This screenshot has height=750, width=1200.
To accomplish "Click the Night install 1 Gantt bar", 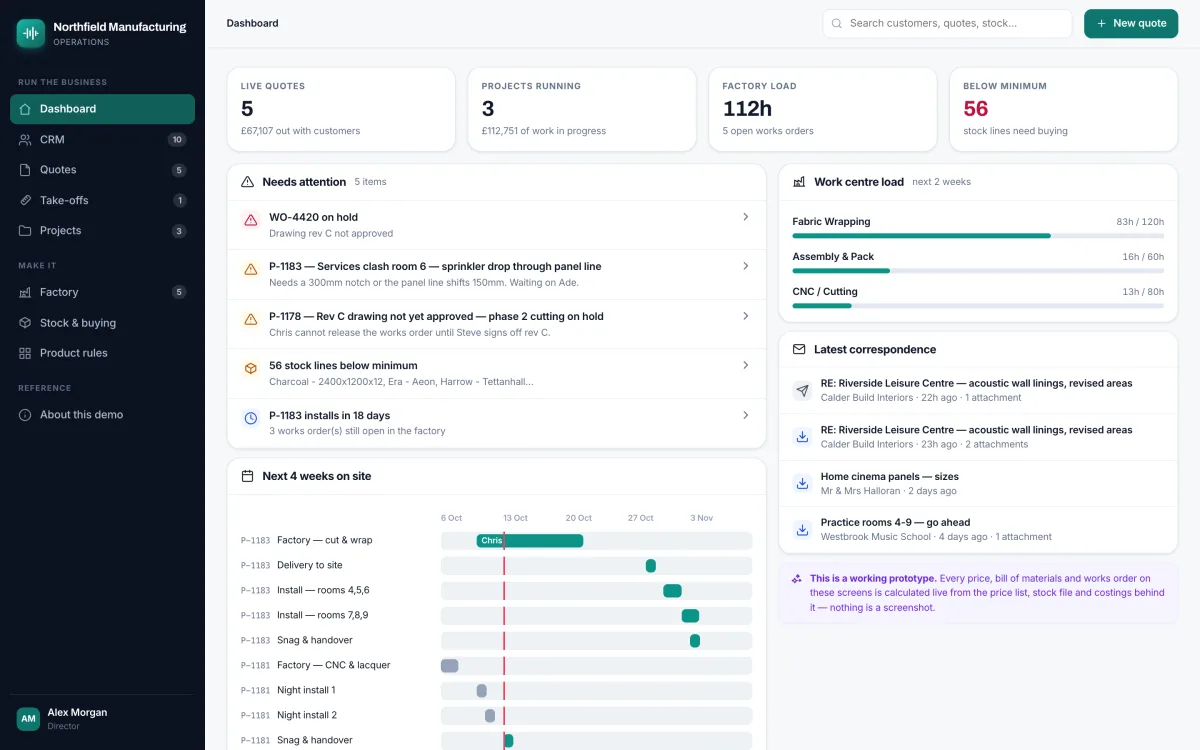I will point(482,691).
